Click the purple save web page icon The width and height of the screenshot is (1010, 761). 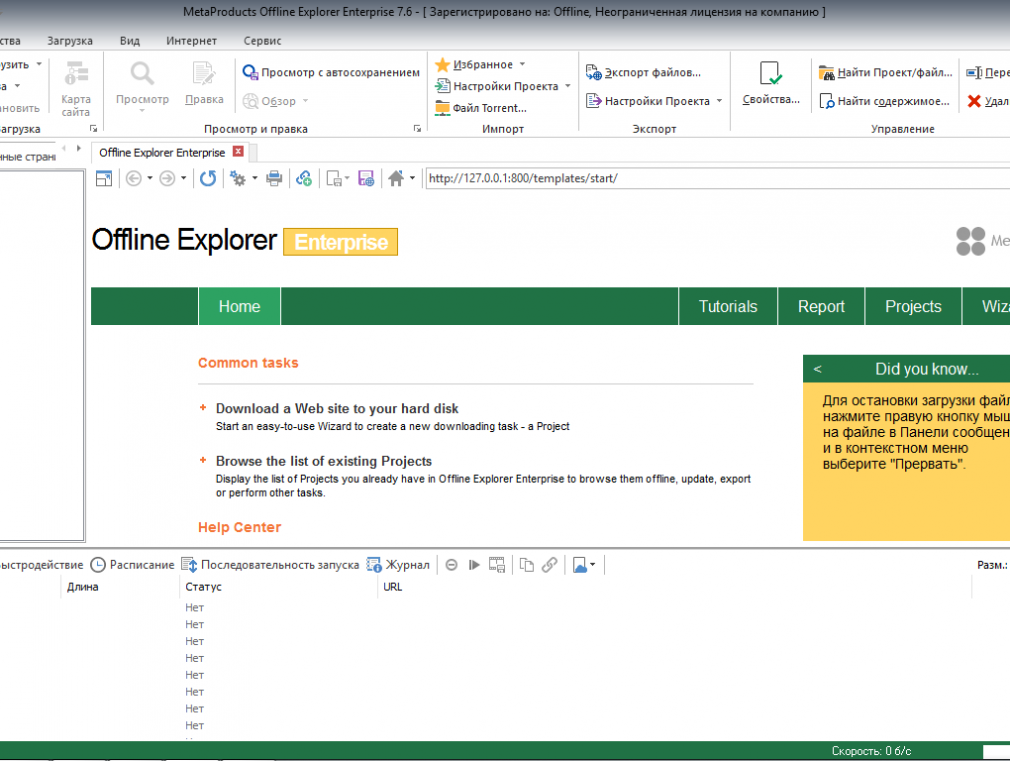pyautogui.click(x=366, y=178)
